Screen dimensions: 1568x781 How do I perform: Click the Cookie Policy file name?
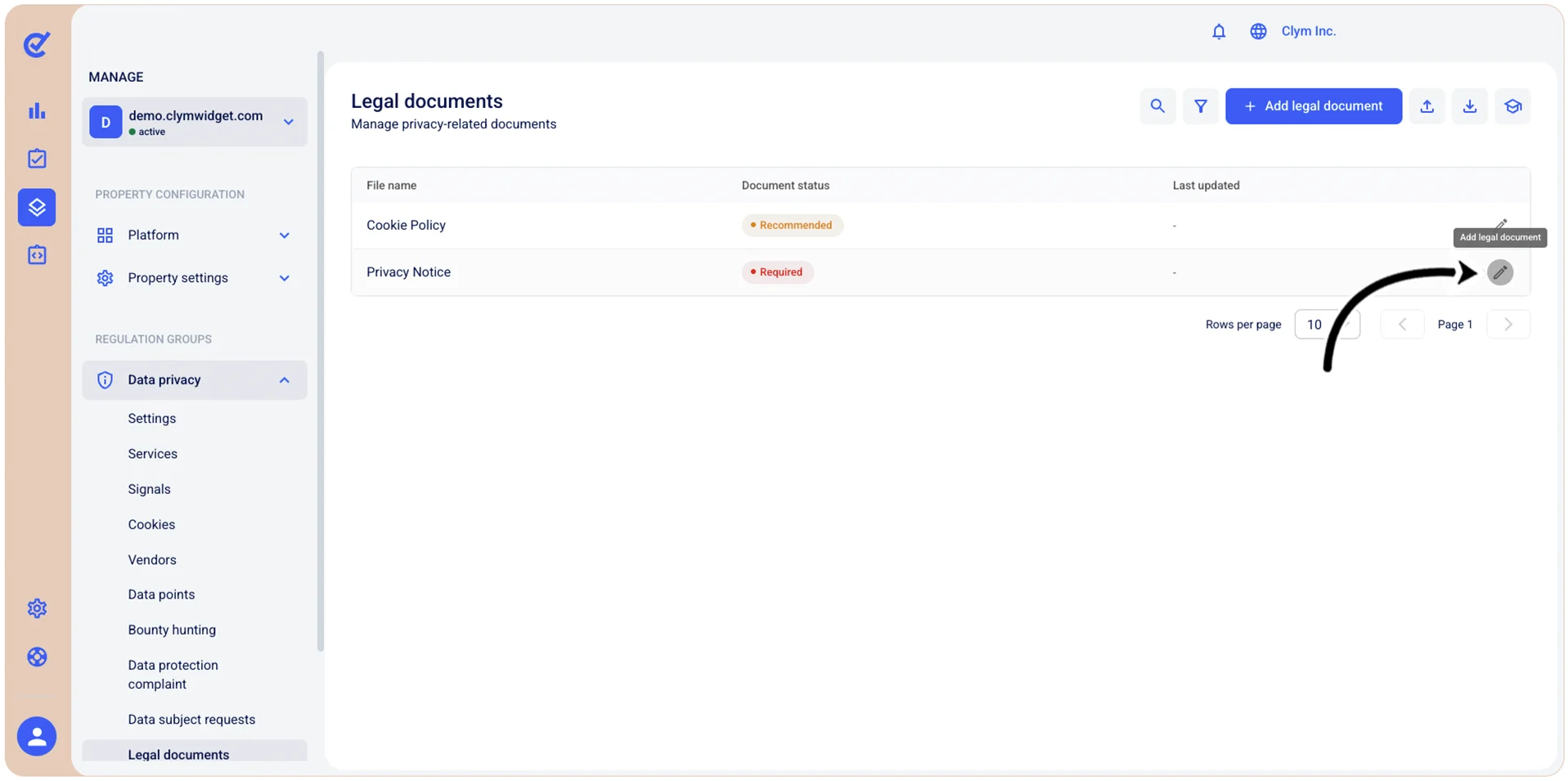click(x=406, y=226)
